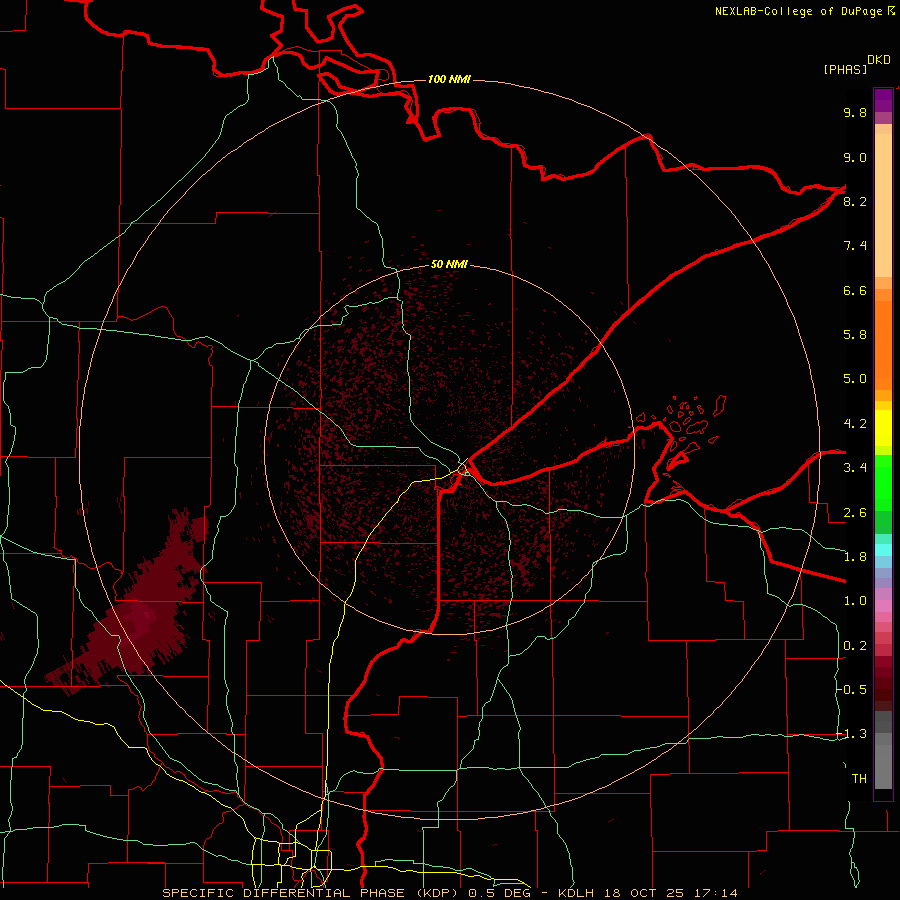Click the 50 NMI range ring label
This screenshot has width=900, height=900.
(x=449, y=264)
